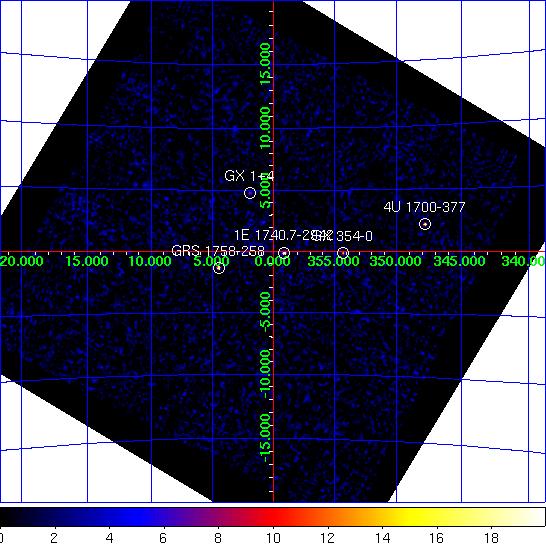
Task: Select the circle marker under 1E 1740.7-2942 label
Action: tap(284, 253)
